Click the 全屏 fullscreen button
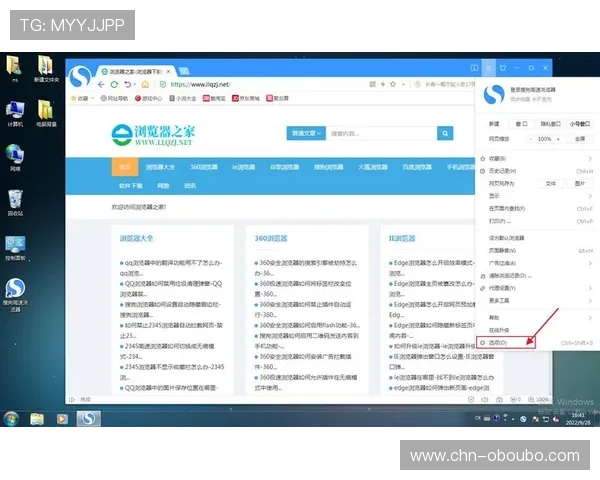 coord(580,139)
